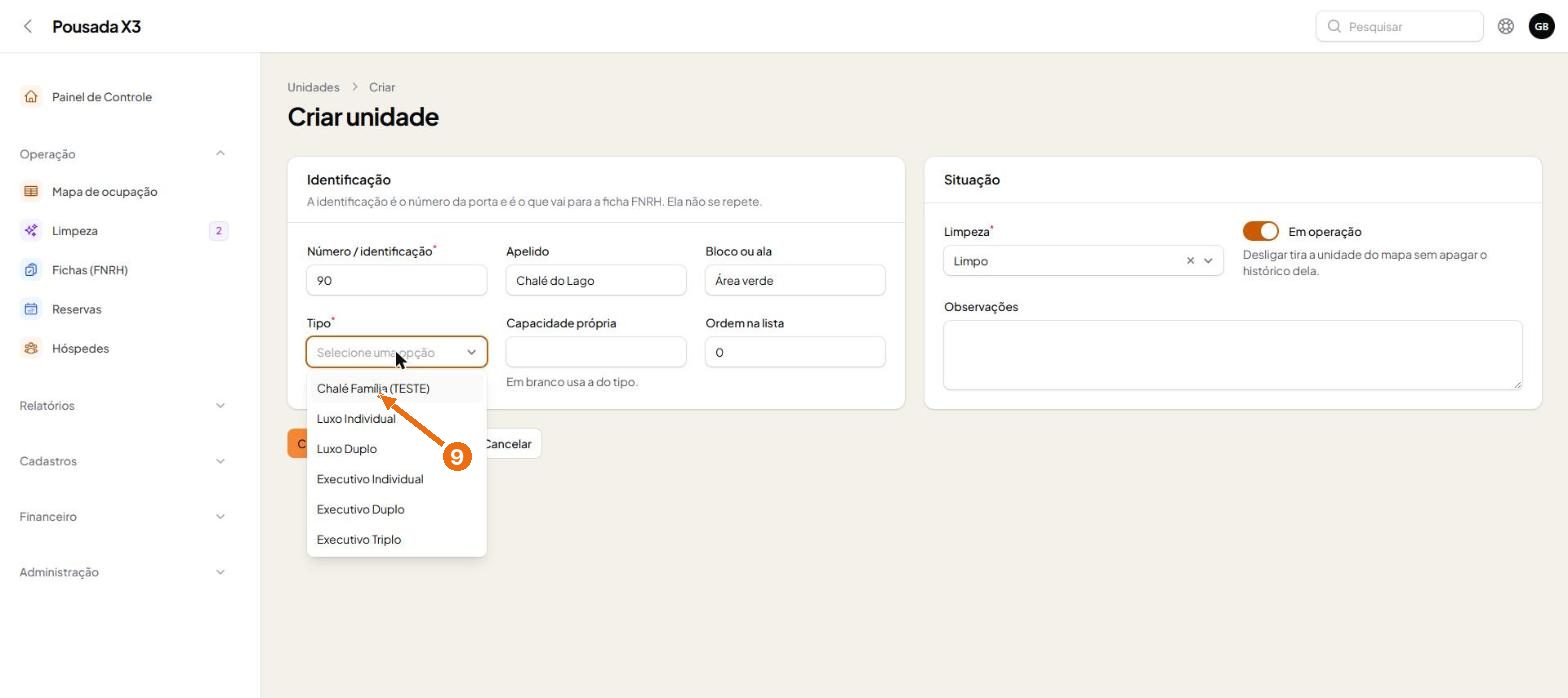The width and height of the screenshot is (1568, 698).
Task: Select Chalé Família (TESTE) option
Action: [397, 389]
